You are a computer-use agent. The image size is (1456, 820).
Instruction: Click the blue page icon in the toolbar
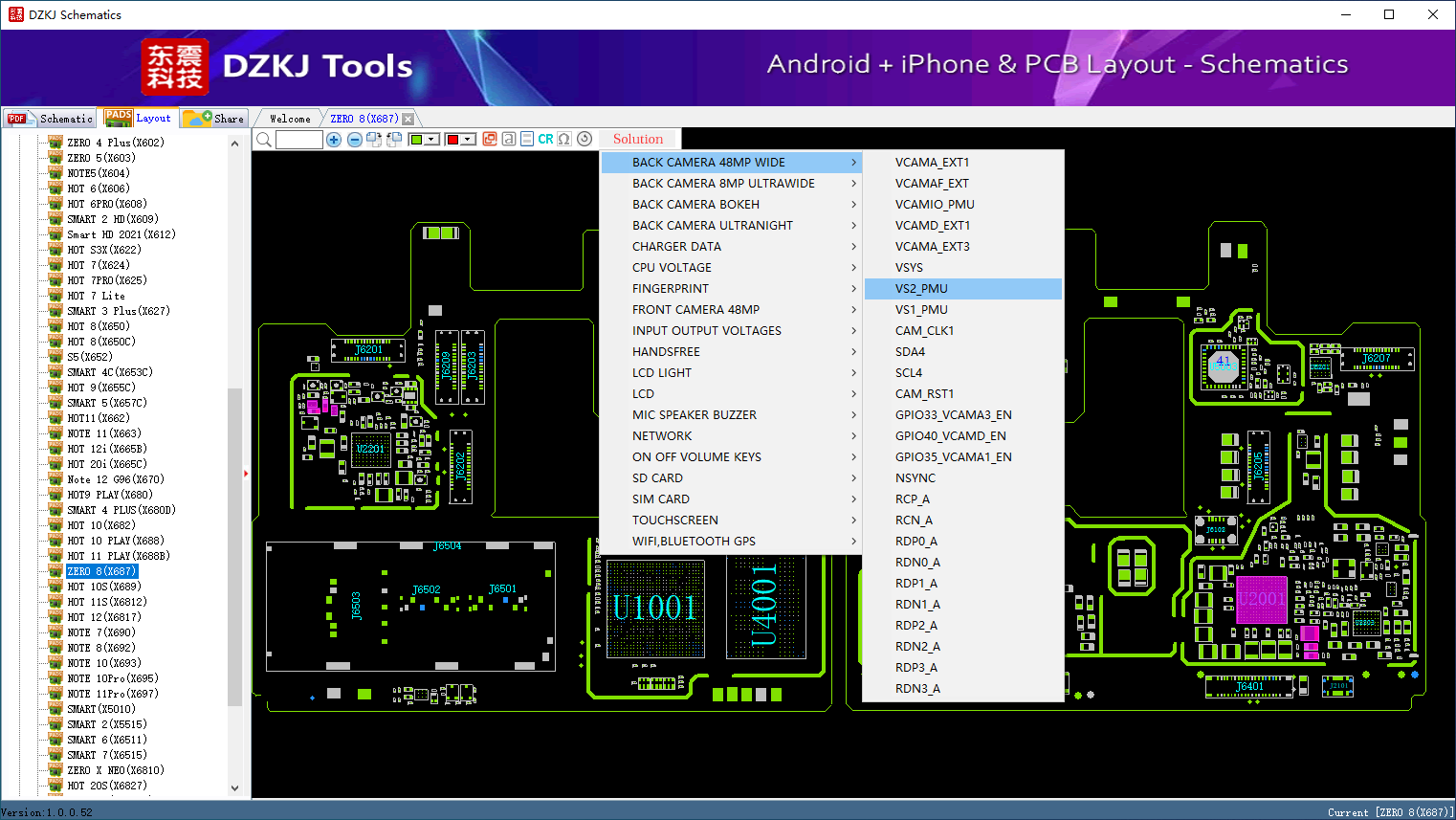[526, 139]
